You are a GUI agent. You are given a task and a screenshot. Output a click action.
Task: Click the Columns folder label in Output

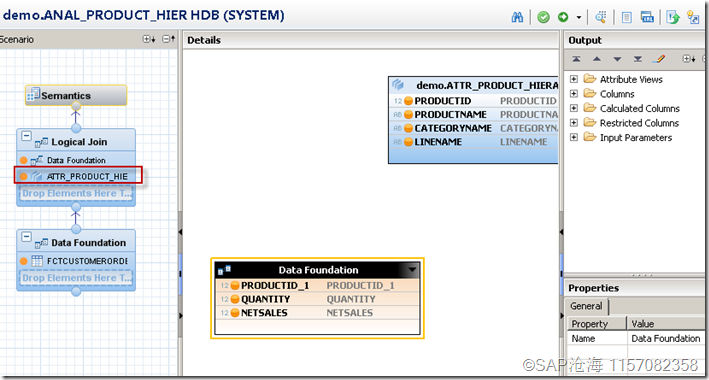pyautogui.click(x=617, y=94)
